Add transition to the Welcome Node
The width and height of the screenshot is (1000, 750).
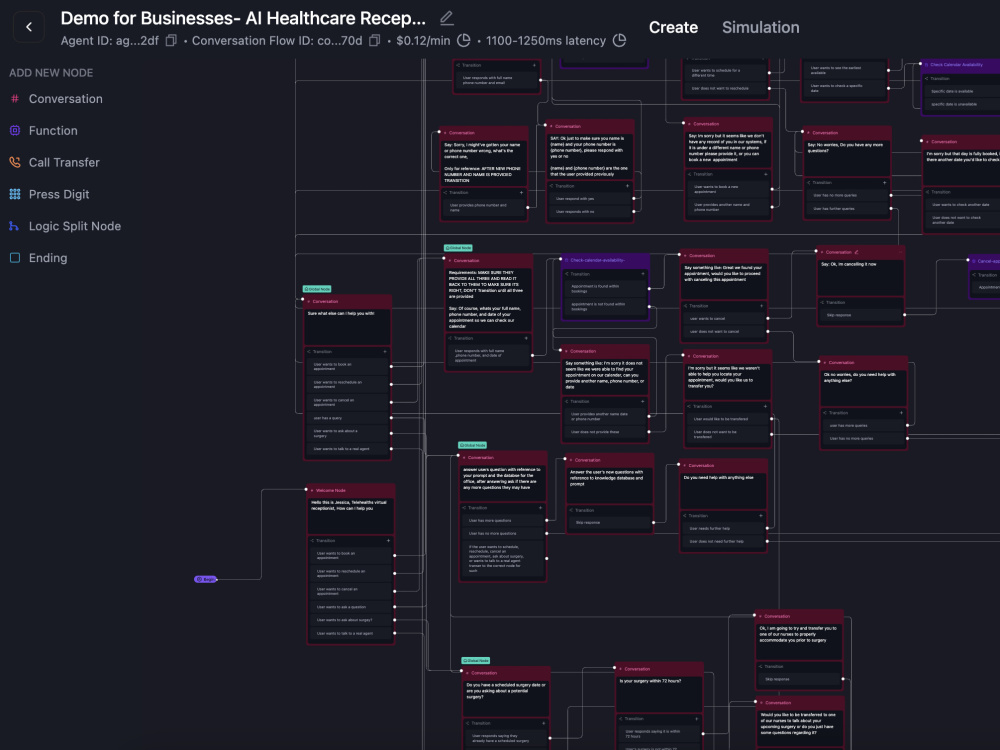388,541
